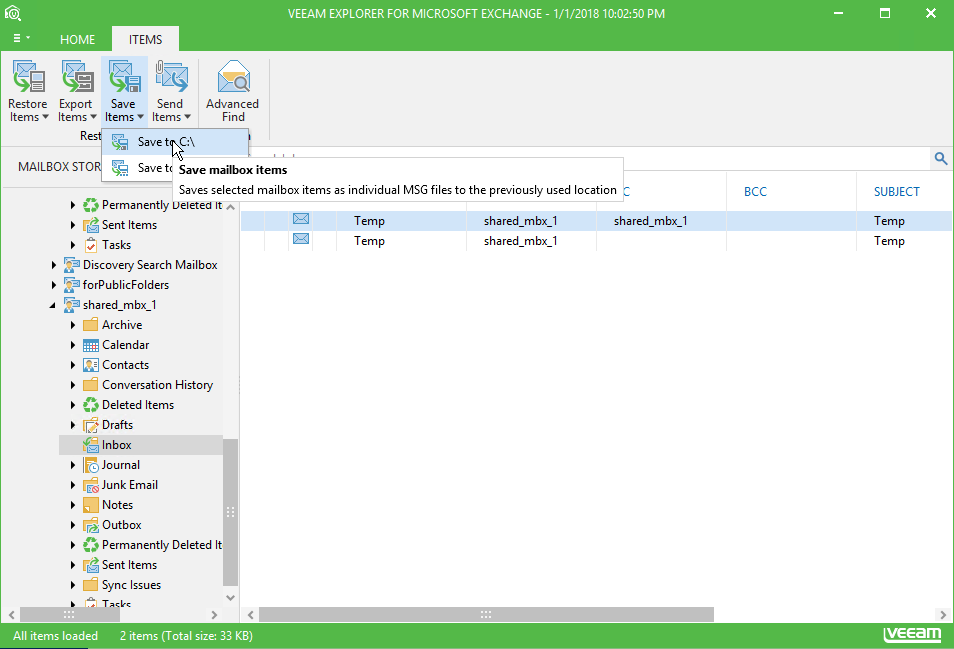Click the Restore Items ribbon icon
The height and width of the screenshot is (649, 954).
[x=29, y=77]
